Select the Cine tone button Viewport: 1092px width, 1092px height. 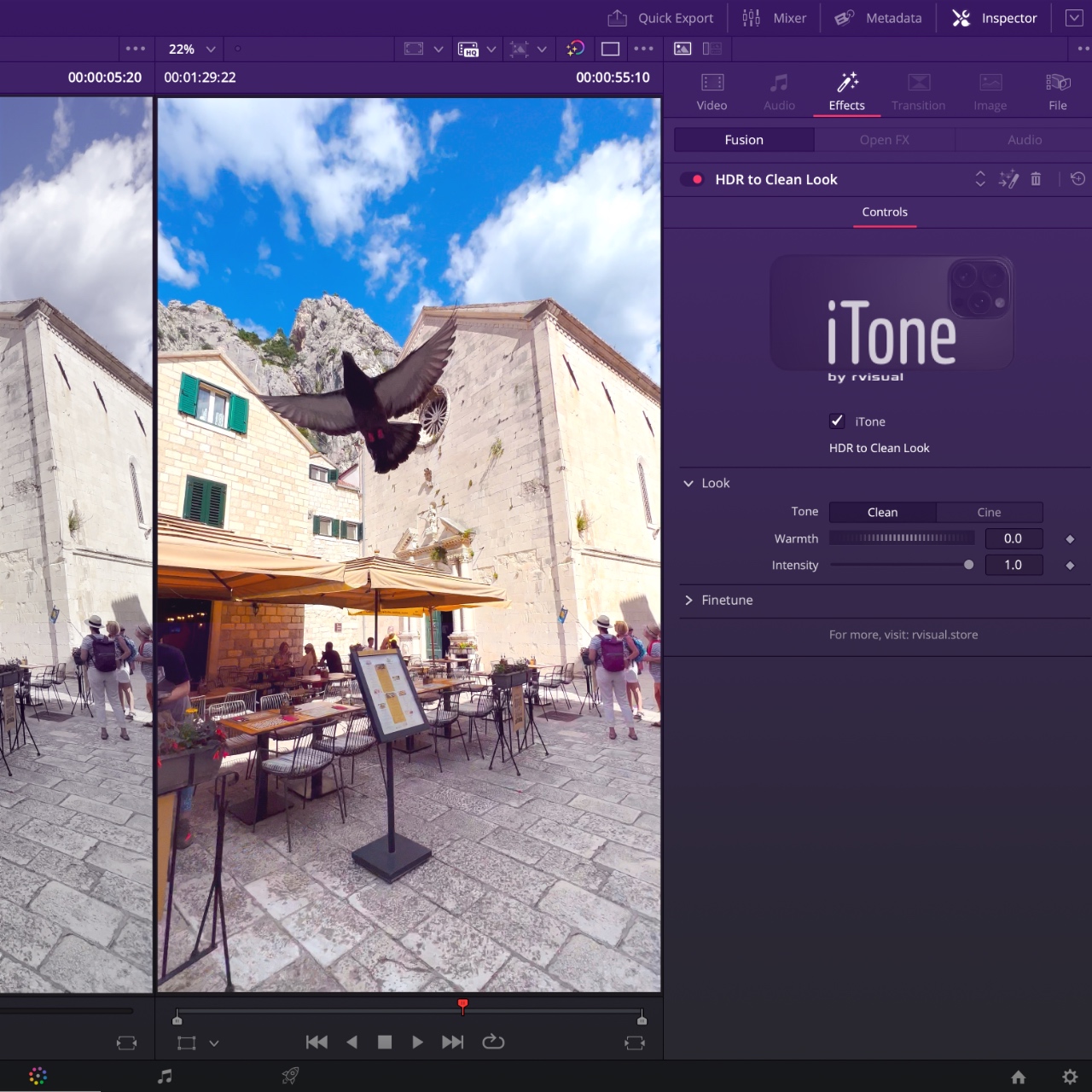click(989, 512)
